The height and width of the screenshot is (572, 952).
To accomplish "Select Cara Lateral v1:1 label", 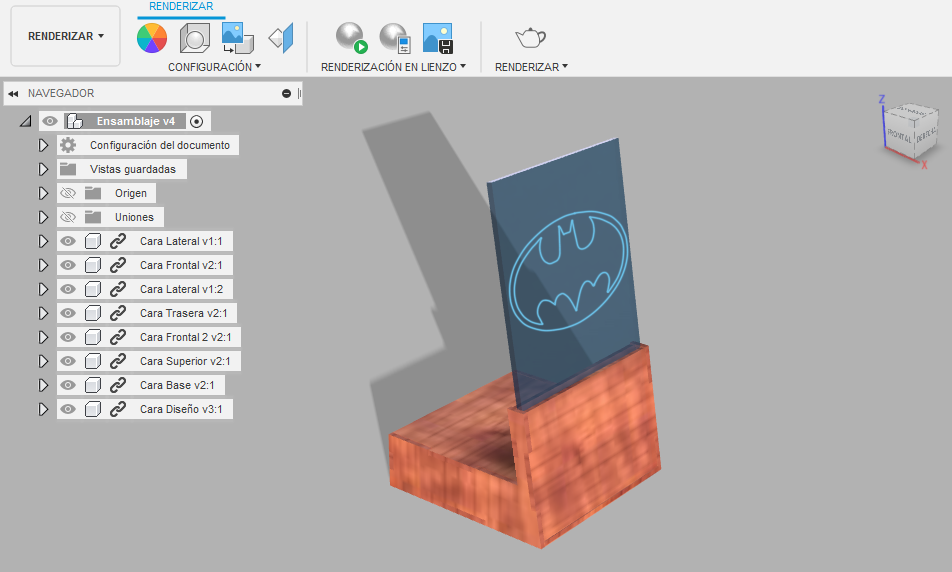I will tap(181, 241).
